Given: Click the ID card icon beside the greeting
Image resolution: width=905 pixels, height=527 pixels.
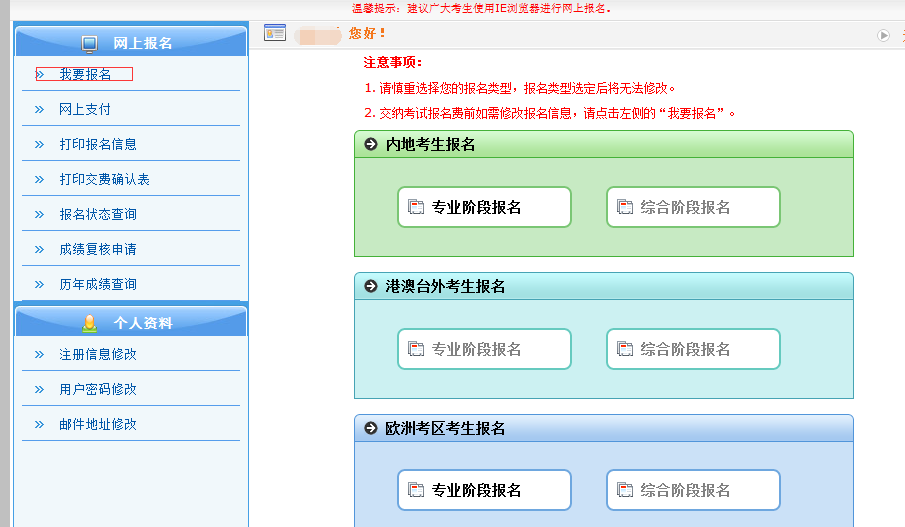Looking at the screenshot, I should pyautogui.click(x=275, y=34).
